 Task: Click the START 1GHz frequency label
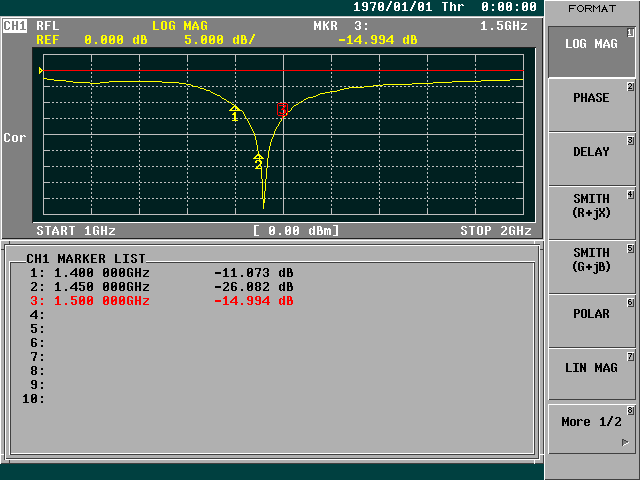click(76, 231)
